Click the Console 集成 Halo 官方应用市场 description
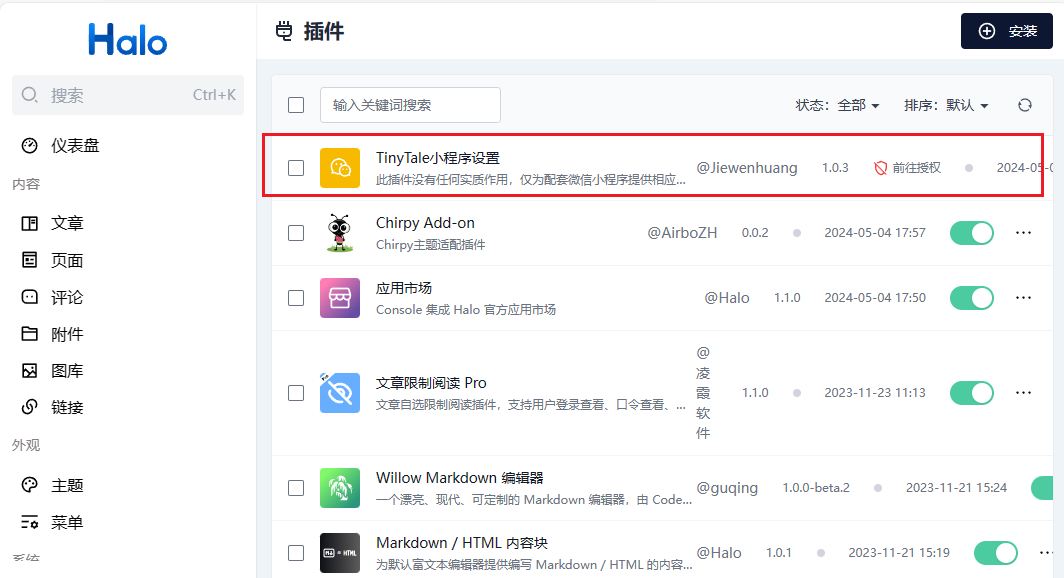The height and width of the screenshot is (578, 1064). [x=466, y=310]
